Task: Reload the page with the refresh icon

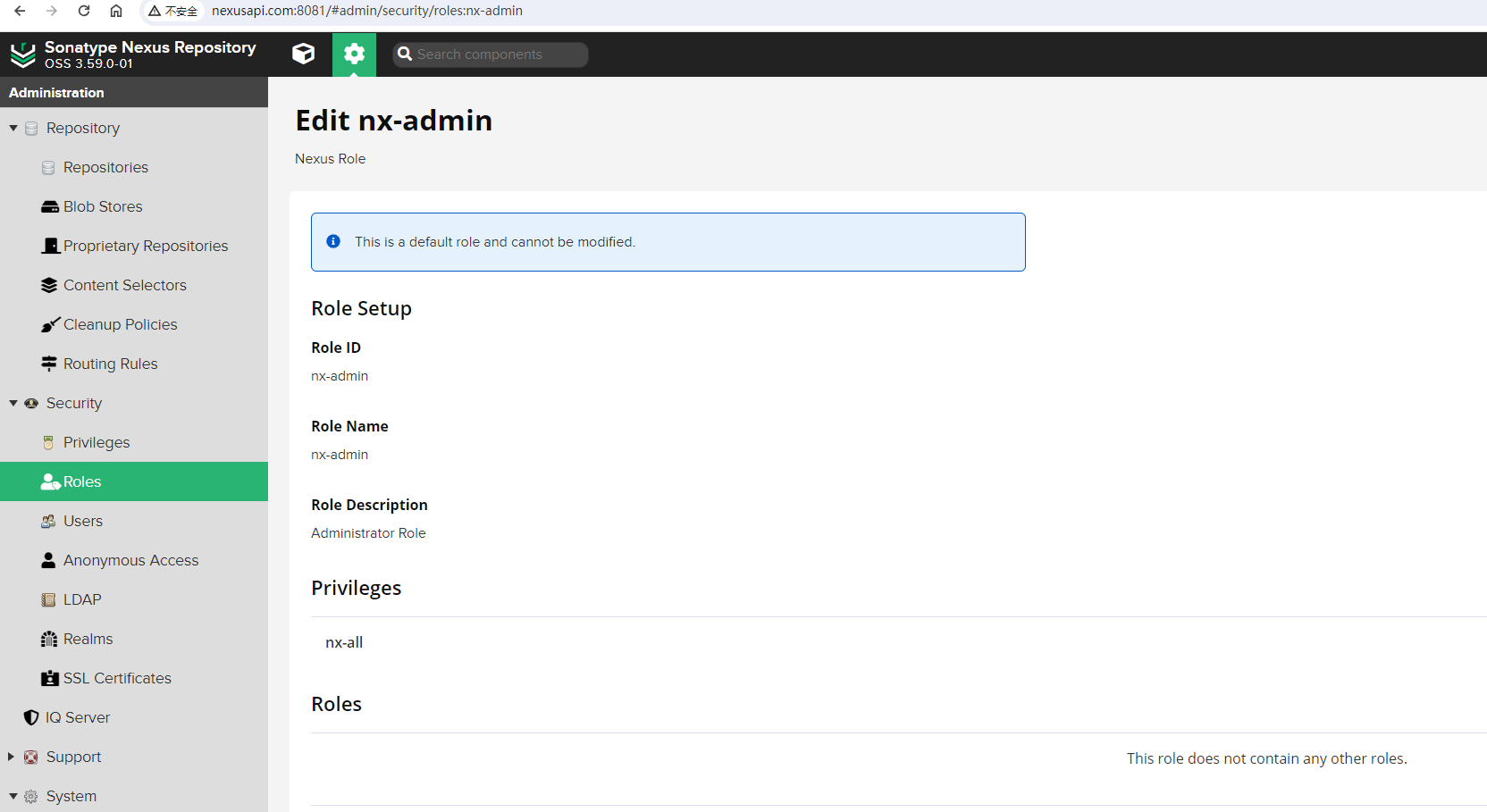Action: coord(84,11)
